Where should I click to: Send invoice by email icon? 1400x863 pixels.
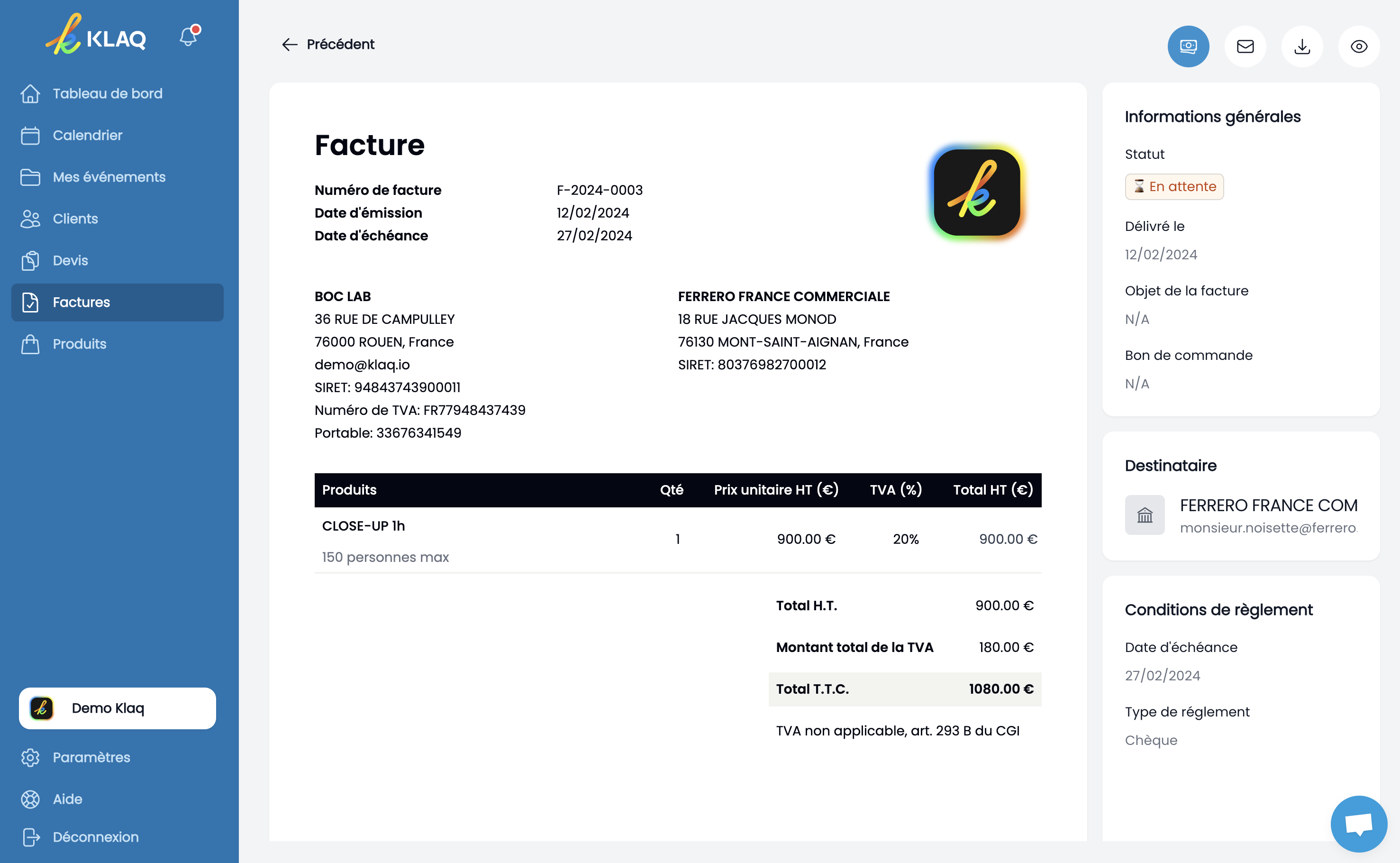(1245, 46)
